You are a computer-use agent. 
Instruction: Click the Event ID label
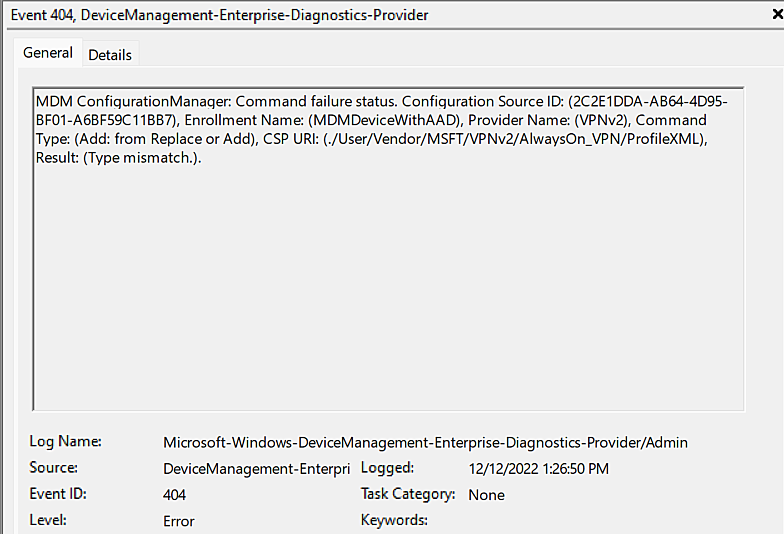(60, 494)
